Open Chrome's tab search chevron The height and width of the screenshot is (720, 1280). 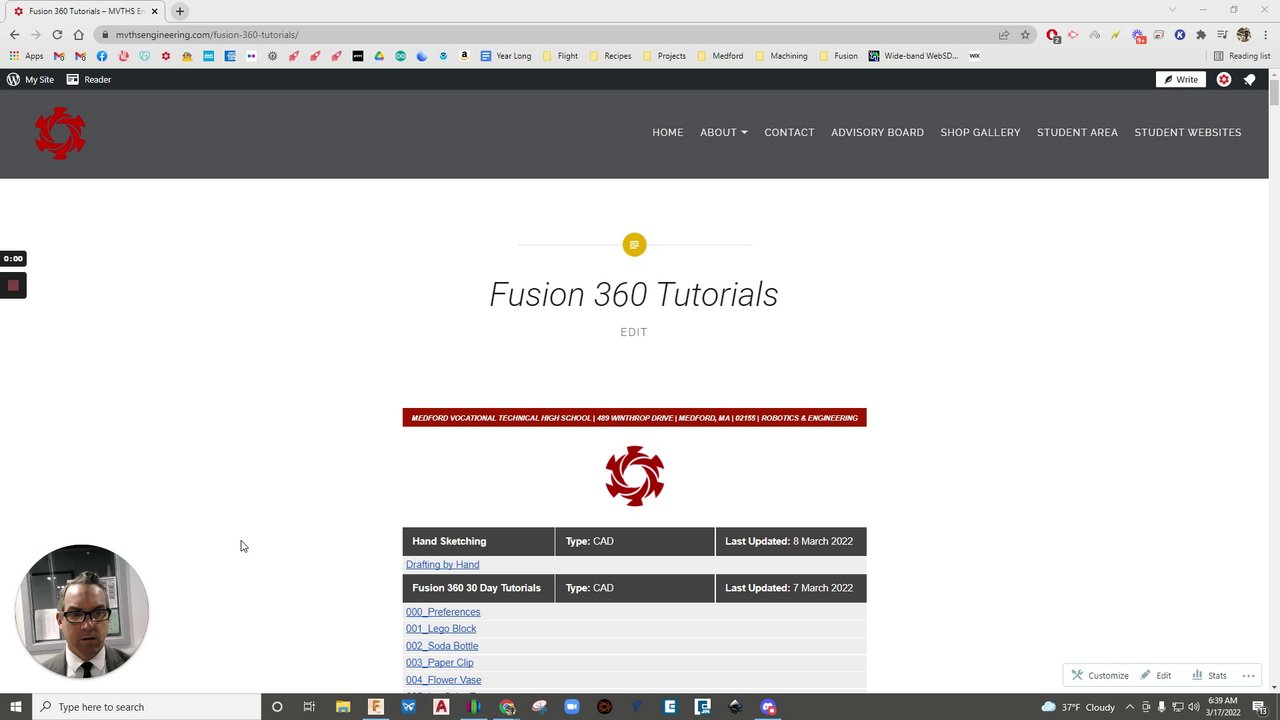click(1172, 10)
